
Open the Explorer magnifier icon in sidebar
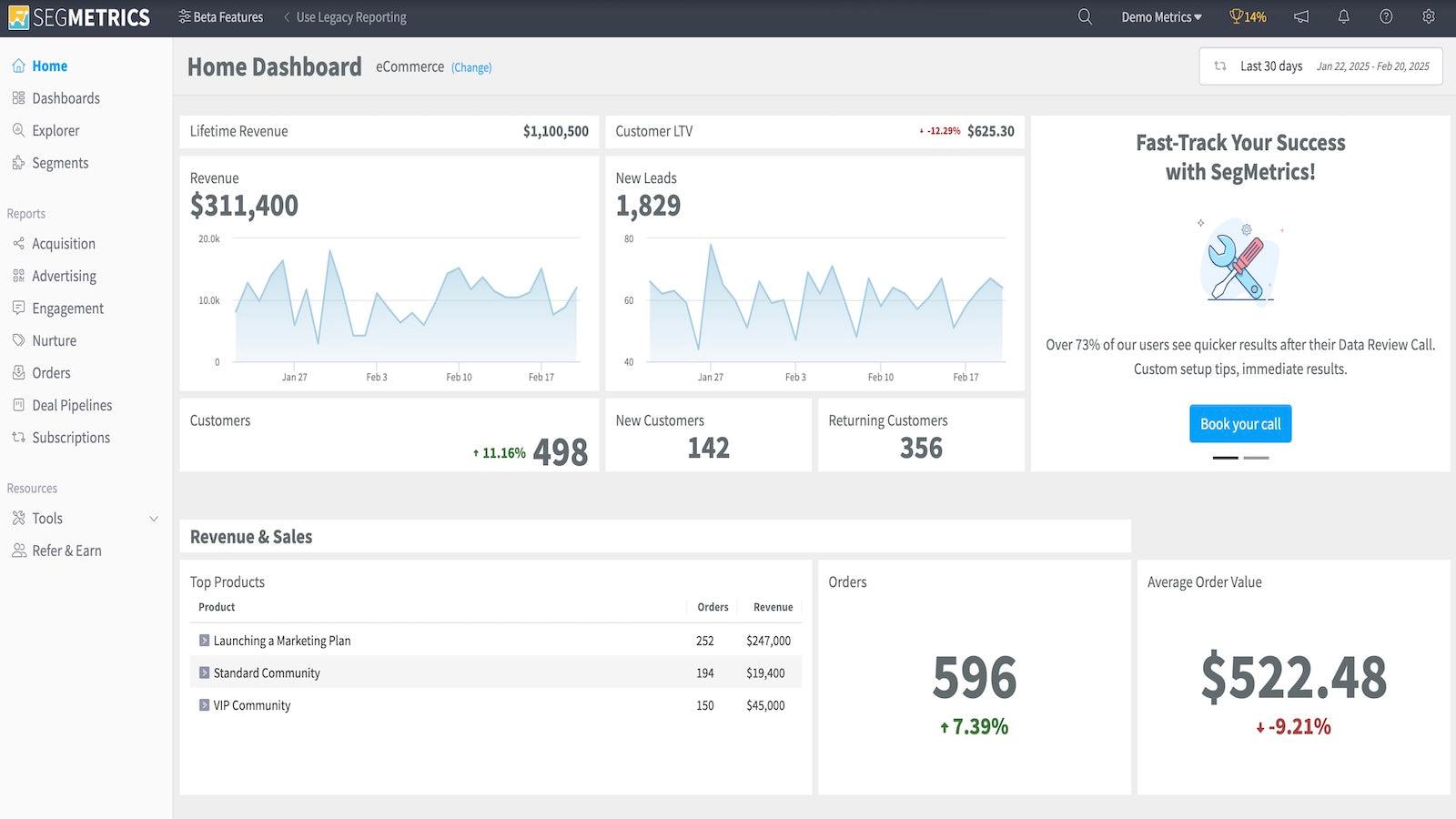click(18, 130)
